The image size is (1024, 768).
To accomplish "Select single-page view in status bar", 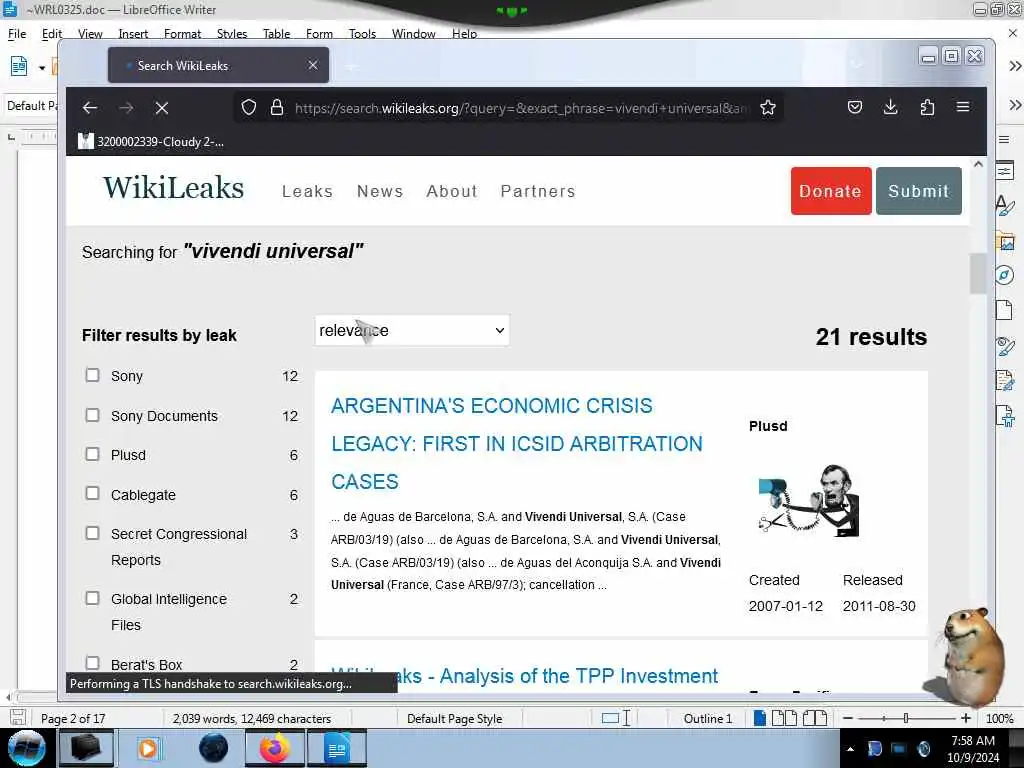I will coord(760,718).
